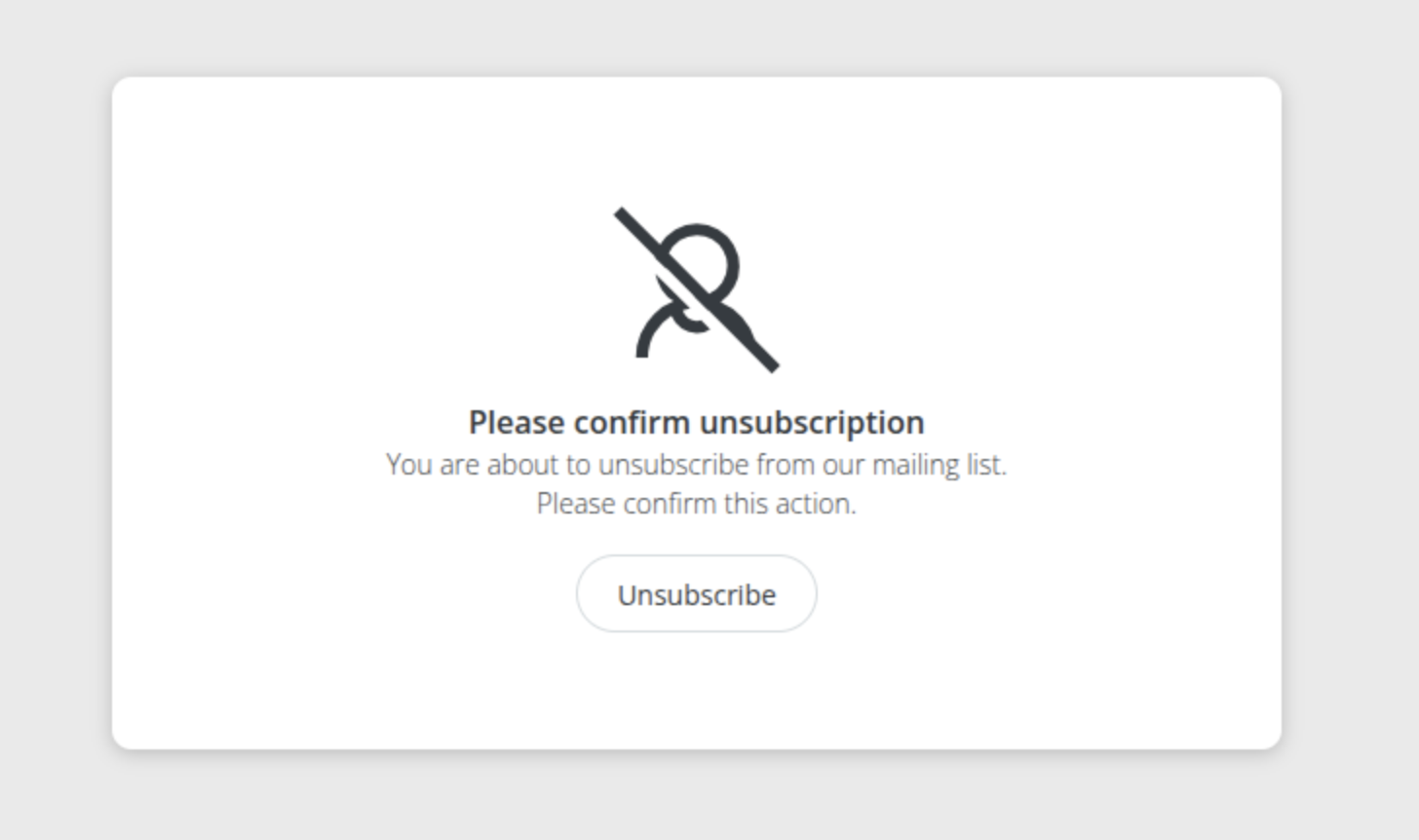This screenshot has width=1419, height=840.
Task: Click the unsubscribed-user symbol above the heading
Action: (696, 289)
